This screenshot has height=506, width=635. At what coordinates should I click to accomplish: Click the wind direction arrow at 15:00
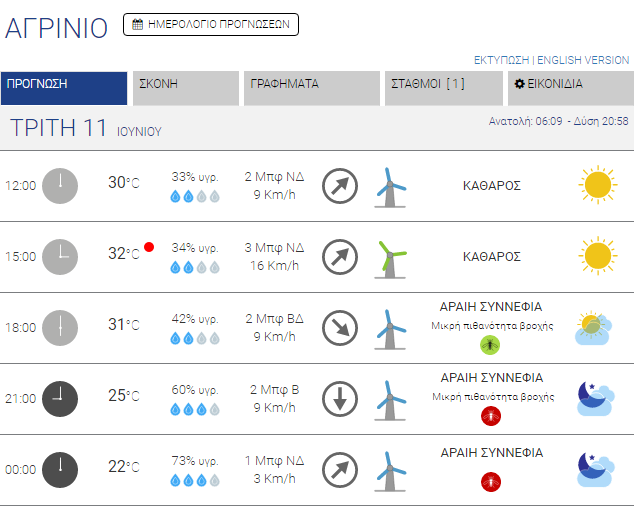(x=340, y=257)
